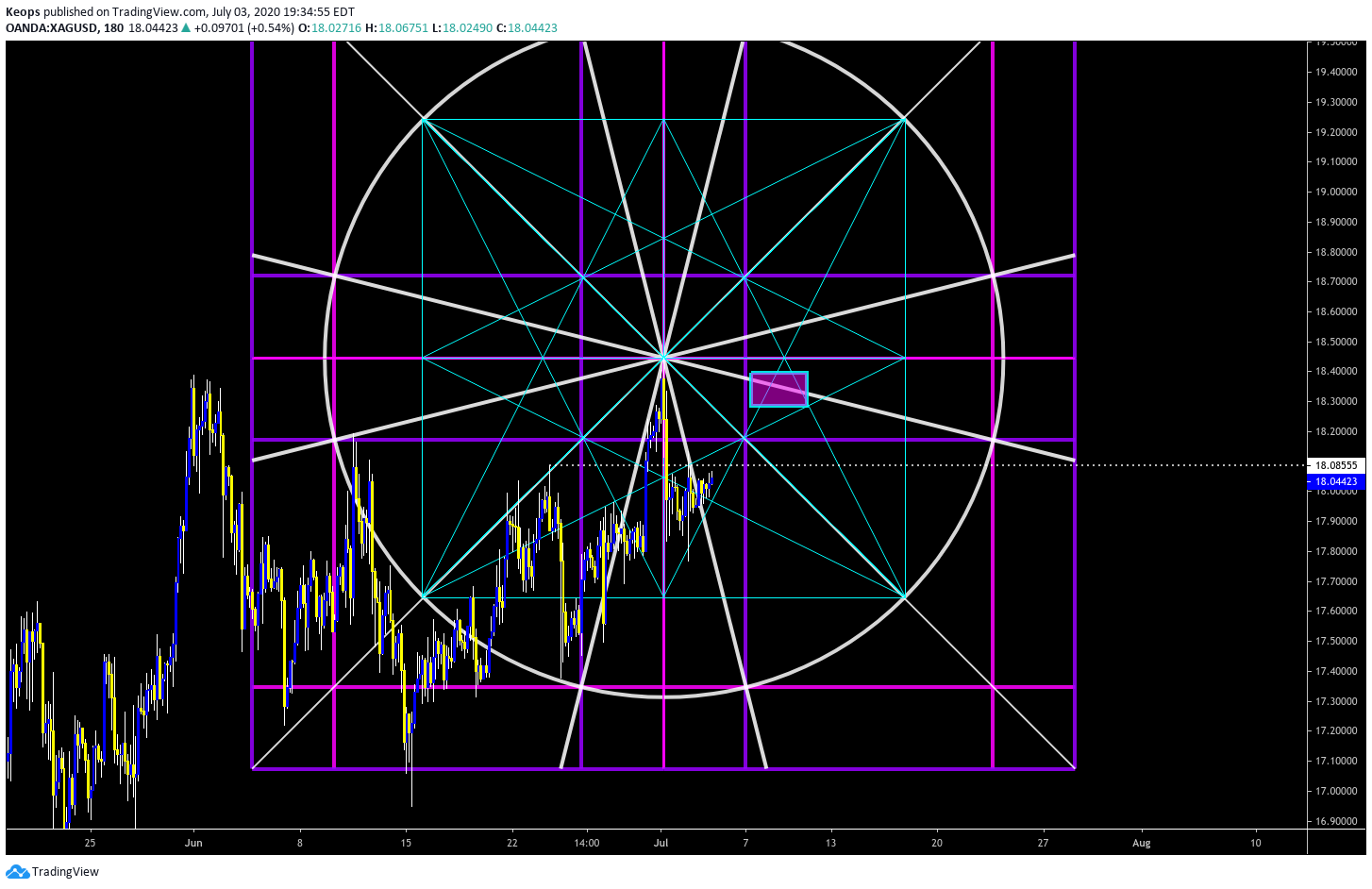1372x889 pixels.
Task: Click the 19.00000 price axis label
Action: (x=1337, y=192)
